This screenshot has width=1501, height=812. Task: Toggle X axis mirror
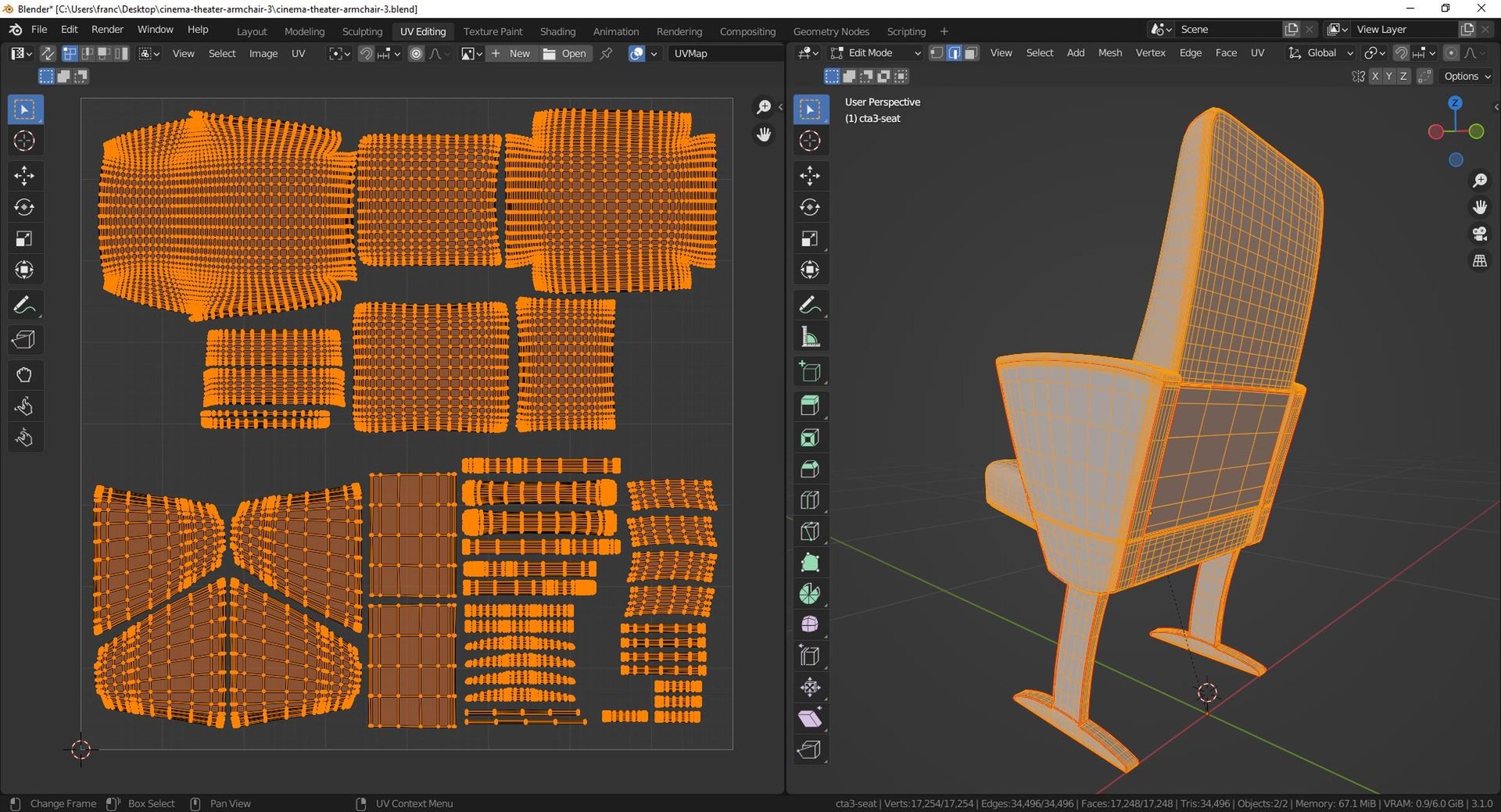tap(1375, 76)
